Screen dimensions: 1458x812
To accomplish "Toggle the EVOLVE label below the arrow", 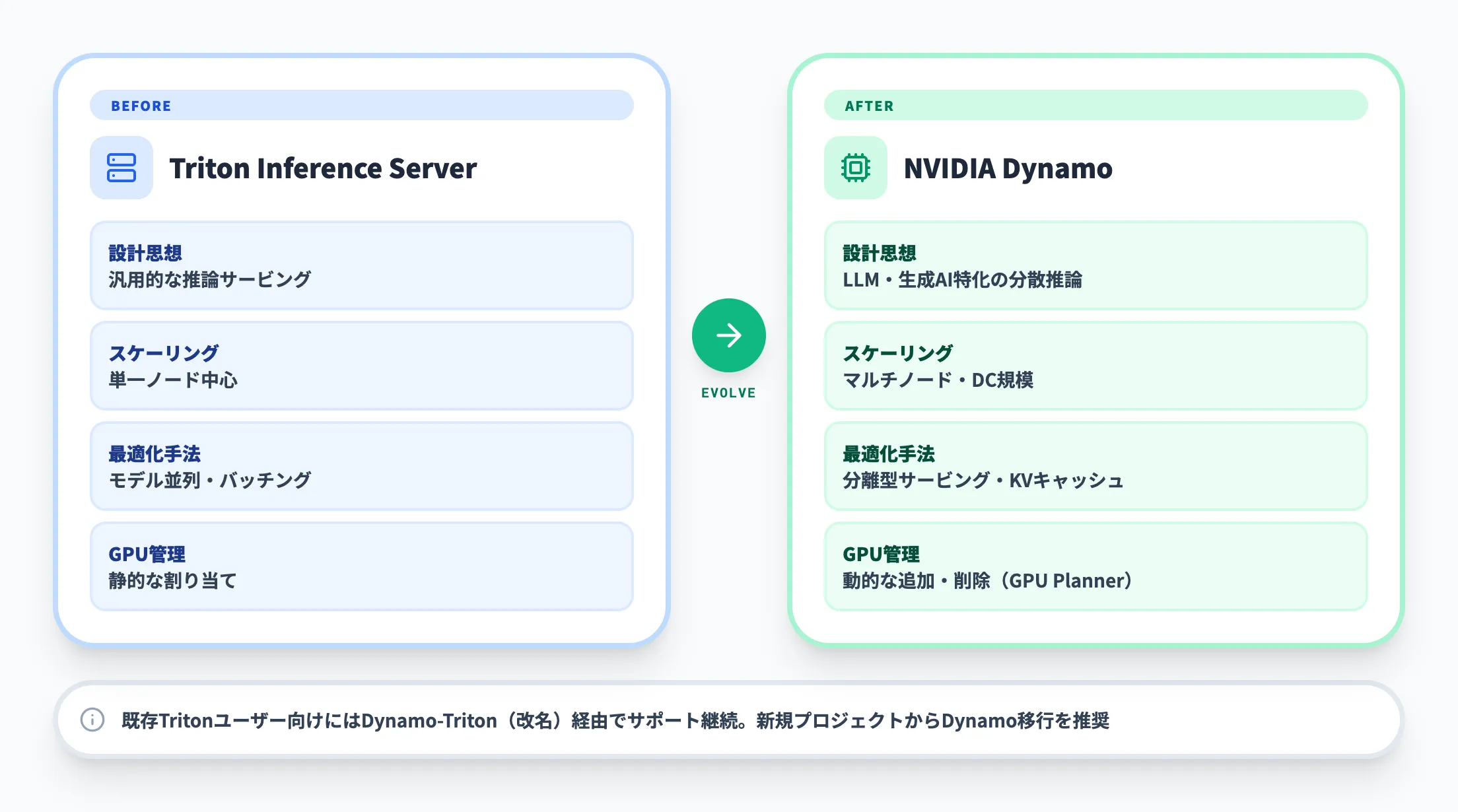I will [728, 392].
